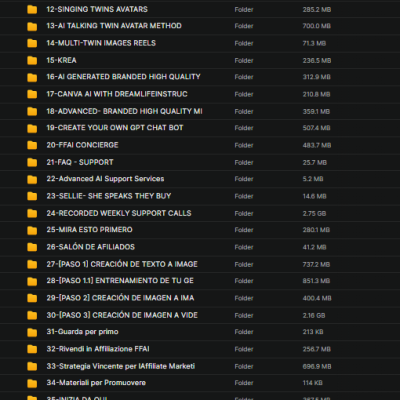This screenshot has width=400, height=400.
Task: Click the 2.75 GB size value
Action: (x=314, y=214)
